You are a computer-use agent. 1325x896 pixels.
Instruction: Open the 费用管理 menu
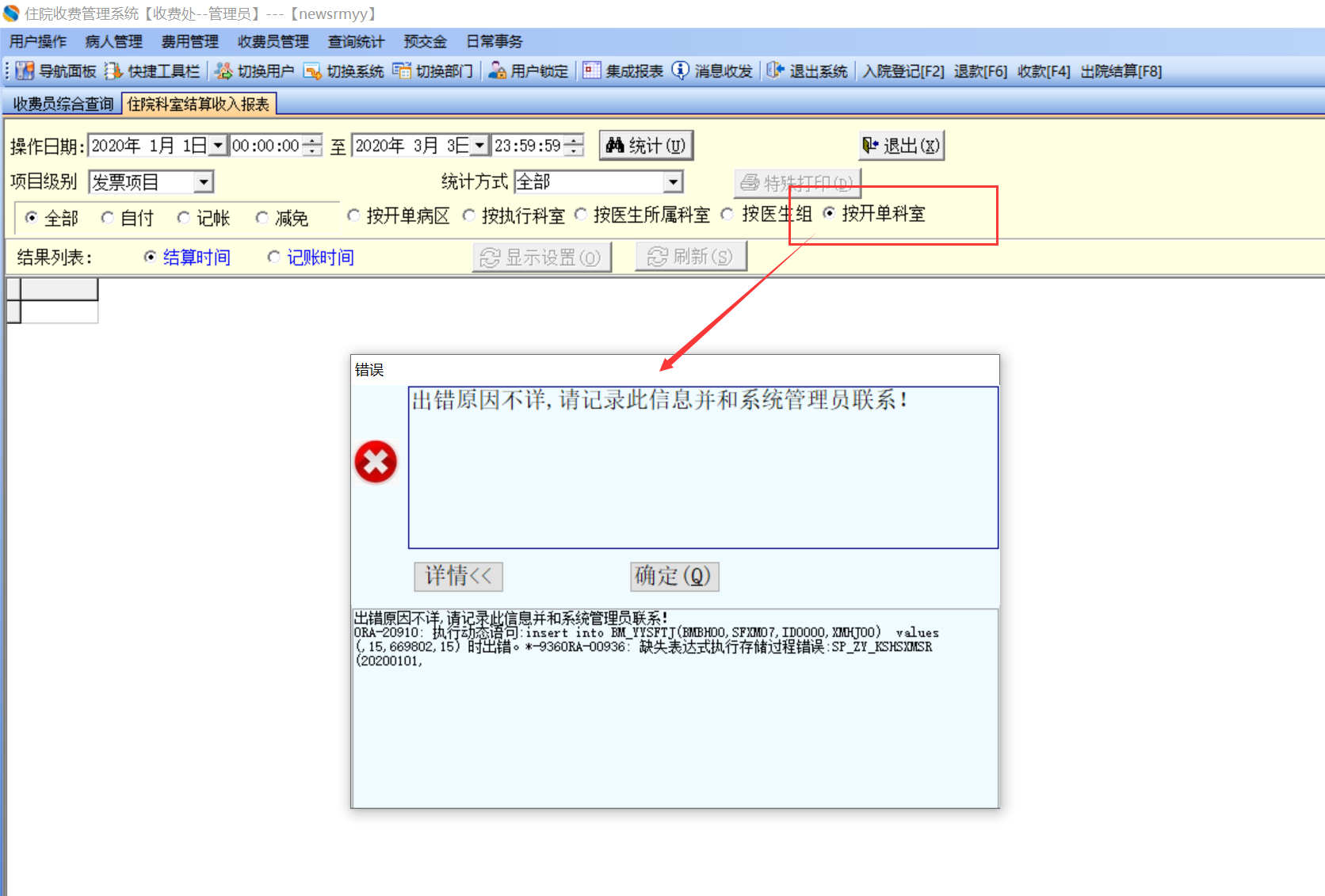190,42
